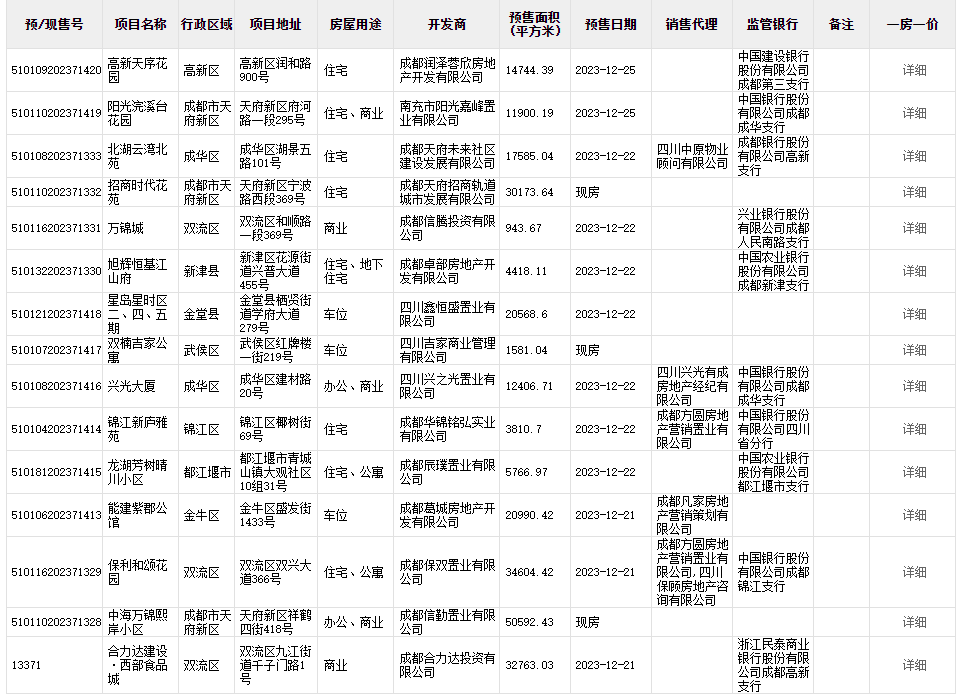This screenshot has width=959, height=698.
Task: Select presale number 510110202371419
Action: [x=56, y=113]
